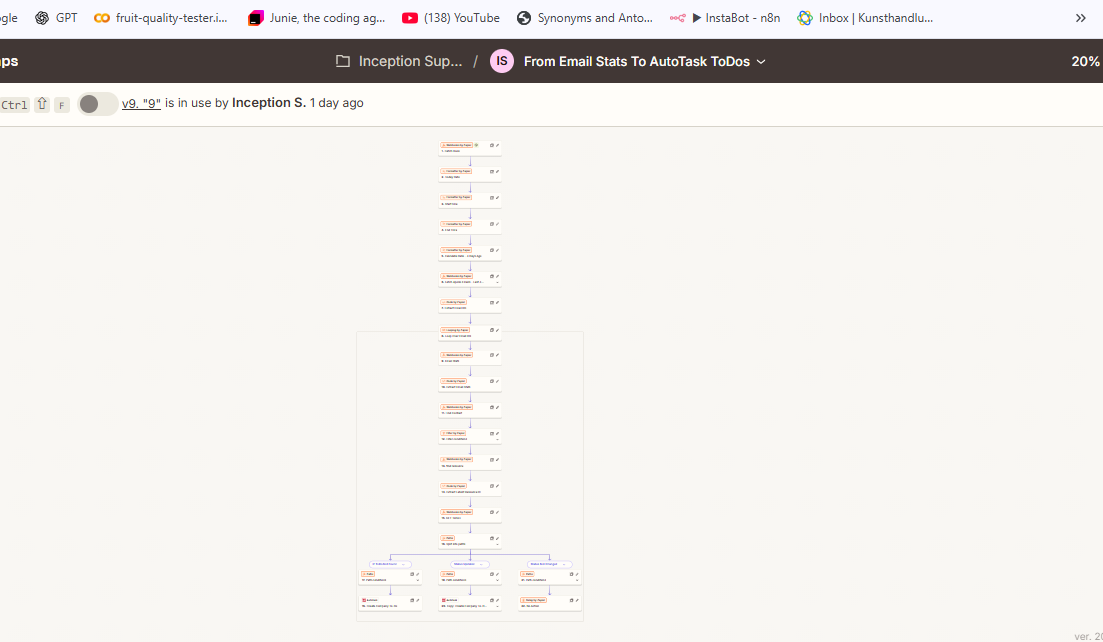Open the Zap title dropdown chevron
Screen dimensions: 1103x642
click(761, 62)
